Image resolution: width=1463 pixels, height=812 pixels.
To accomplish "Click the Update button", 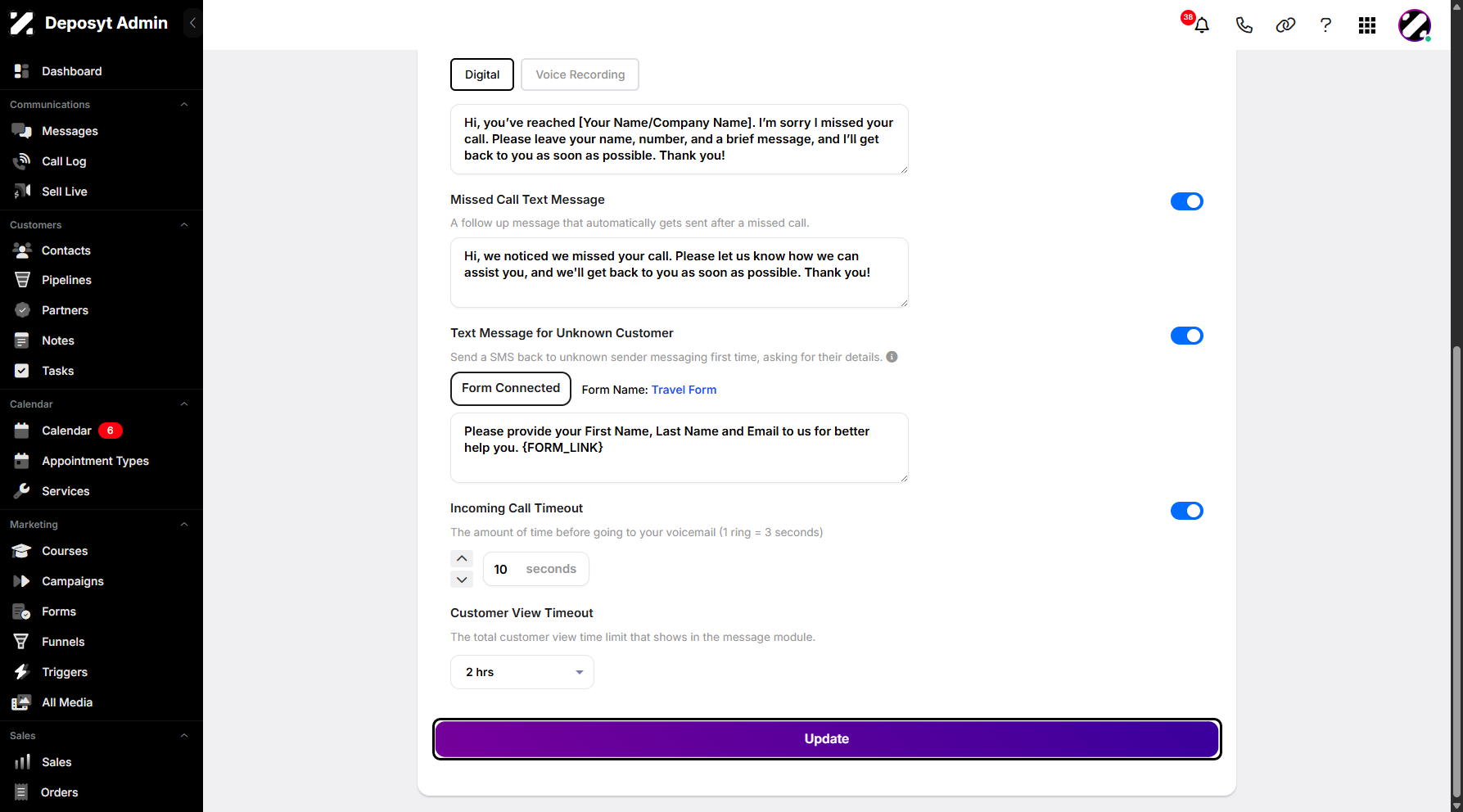I will (x=827, y=739).
